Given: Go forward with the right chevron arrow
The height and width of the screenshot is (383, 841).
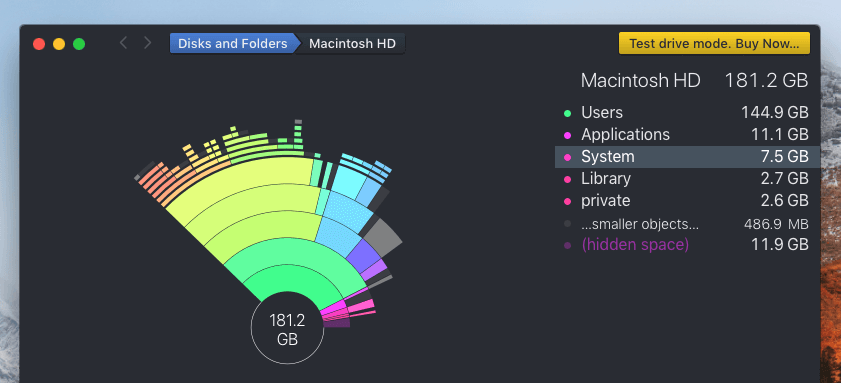Looking at the screenshot, I should pos(147,43).
